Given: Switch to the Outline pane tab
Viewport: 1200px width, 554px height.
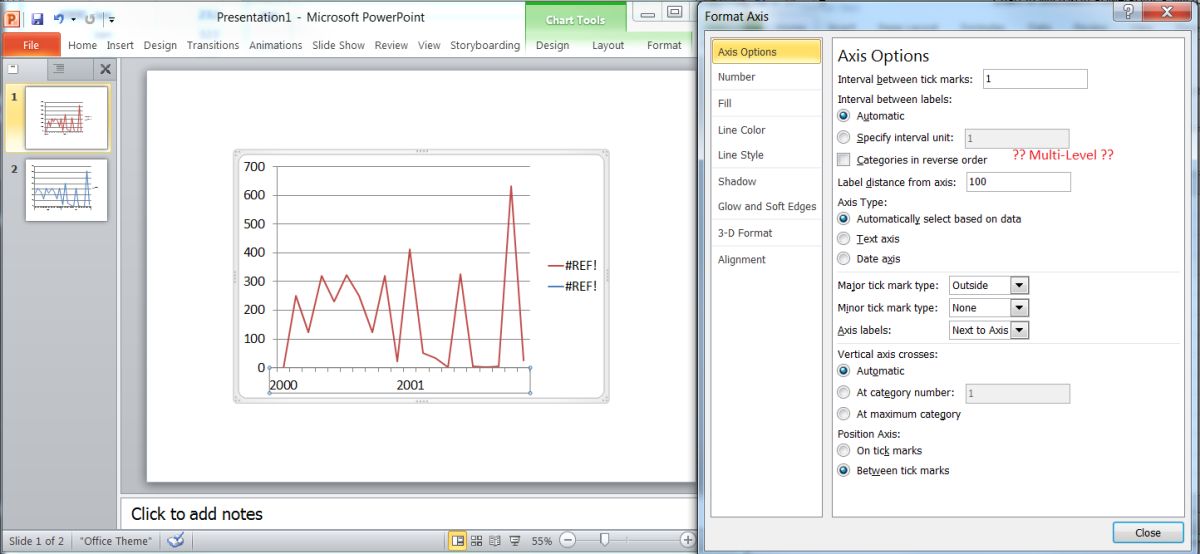Looking at the screenshot, I should coord(58,69).
